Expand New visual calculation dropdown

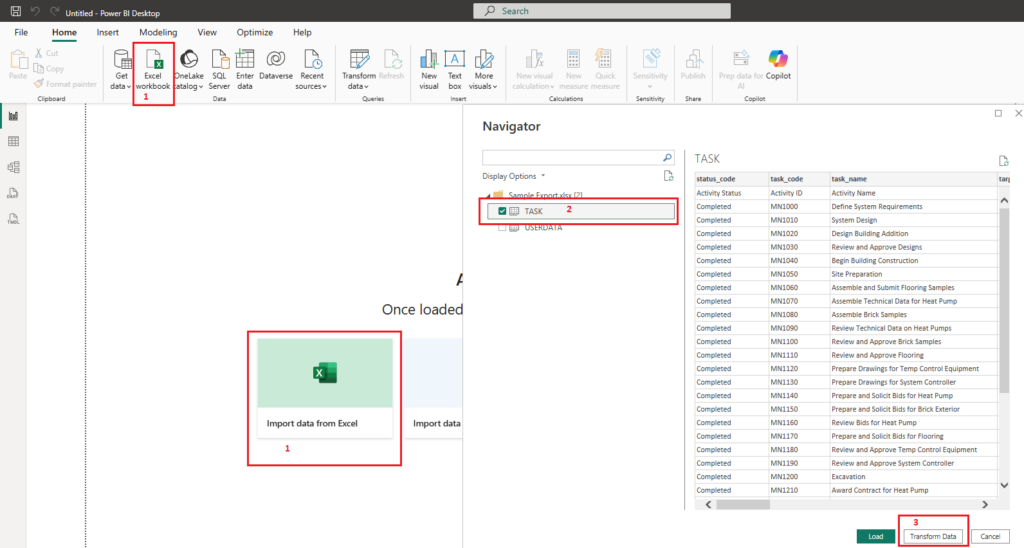click(534, 81)
